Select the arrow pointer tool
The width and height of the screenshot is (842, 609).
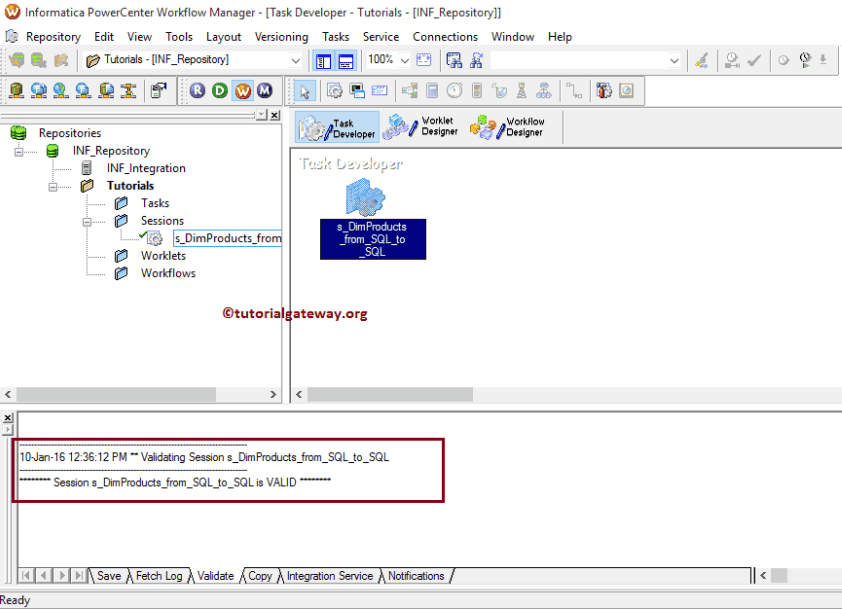pos(304,91)
